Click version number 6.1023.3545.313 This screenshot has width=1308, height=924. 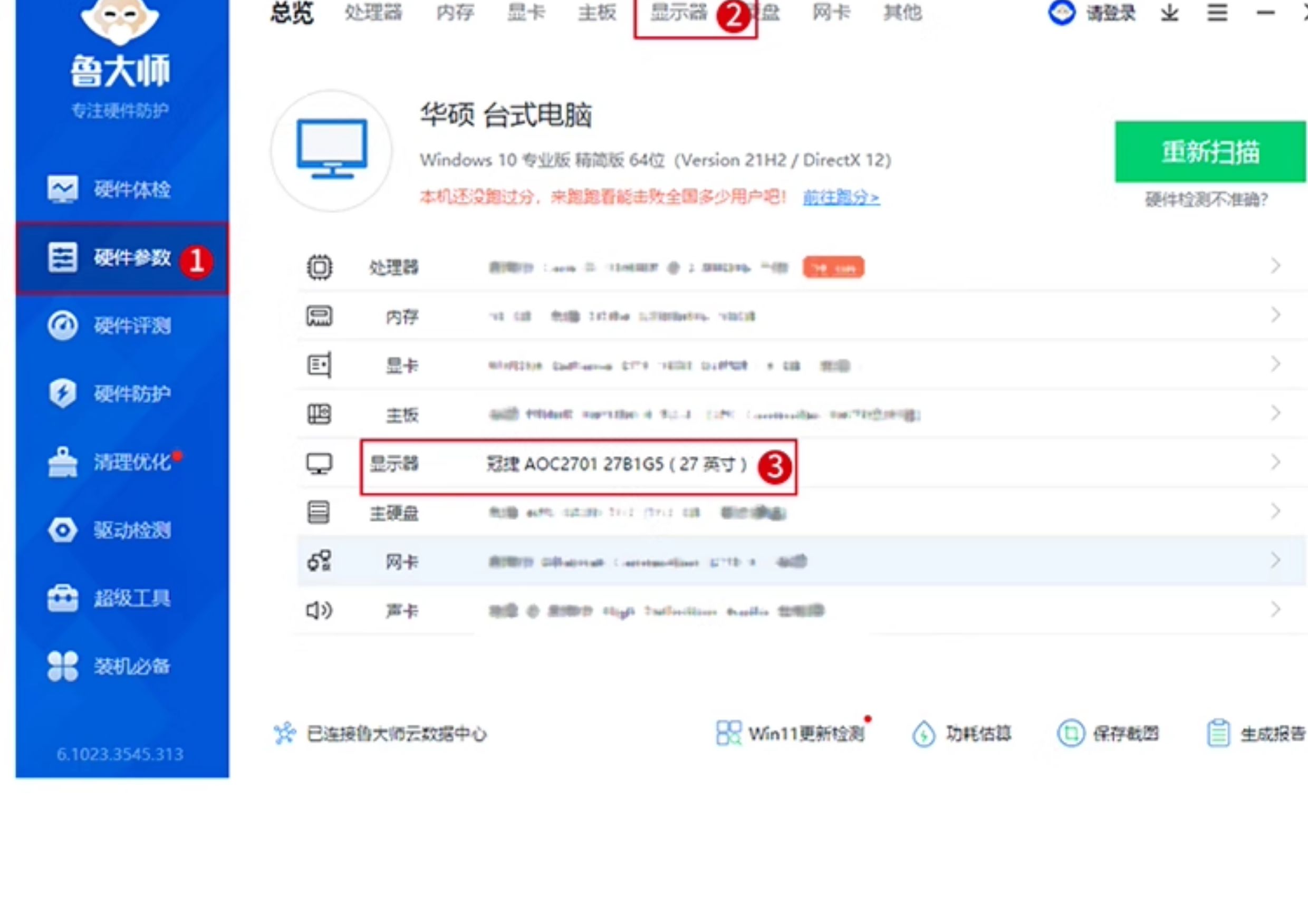click(120, 754)
